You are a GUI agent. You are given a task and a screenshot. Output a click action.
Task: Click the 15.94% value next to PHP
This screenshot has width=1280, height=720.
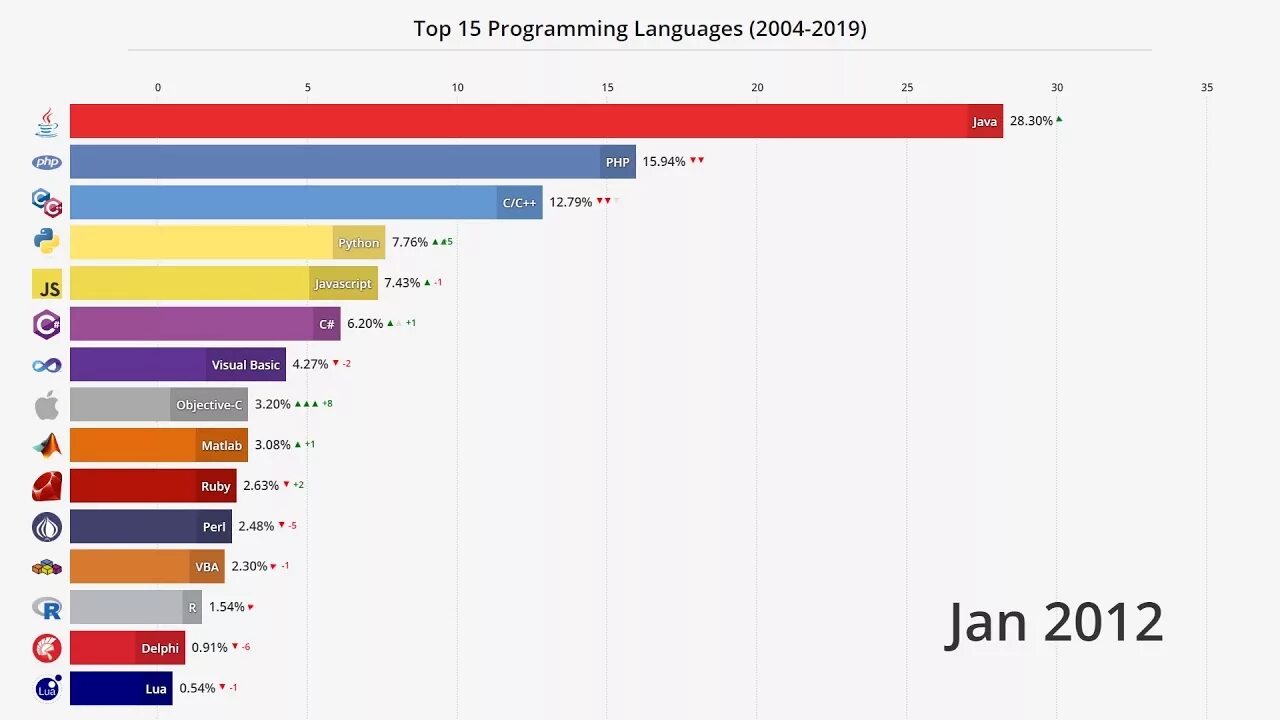664,161
